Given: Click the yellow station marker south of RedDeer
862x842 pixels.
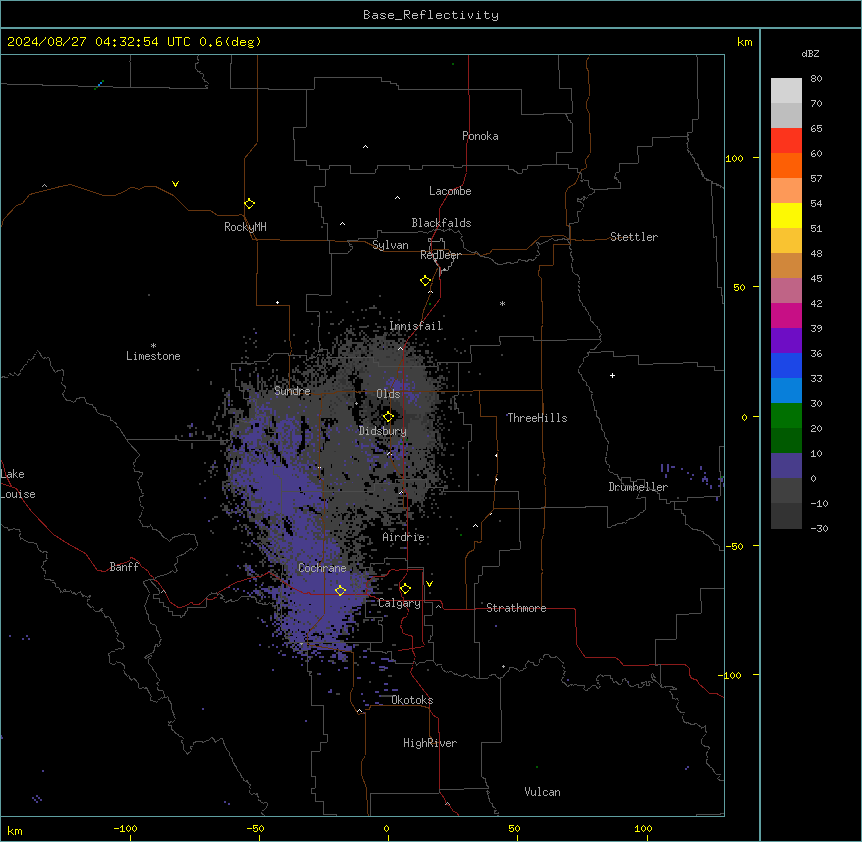Looking at the screenshot, I should point(425,280).
